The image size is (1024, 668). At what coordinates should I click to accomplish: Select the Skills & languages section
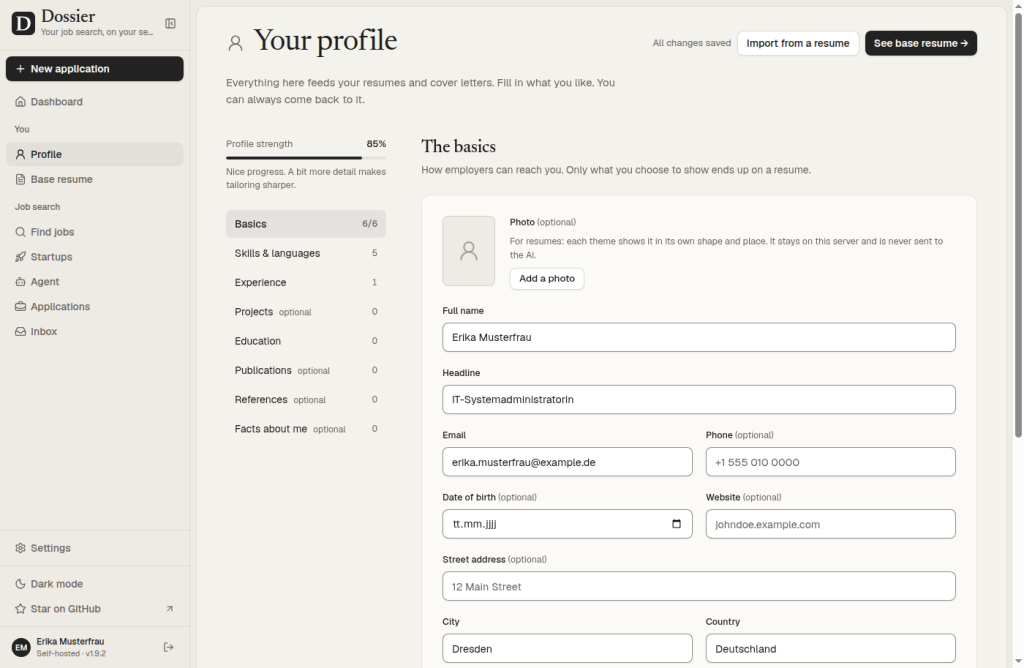pos(306,253)
